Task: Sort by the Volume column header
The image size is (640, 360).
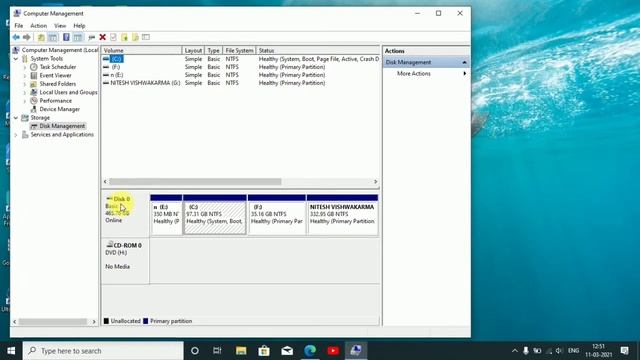Action: tap(141, 50)
